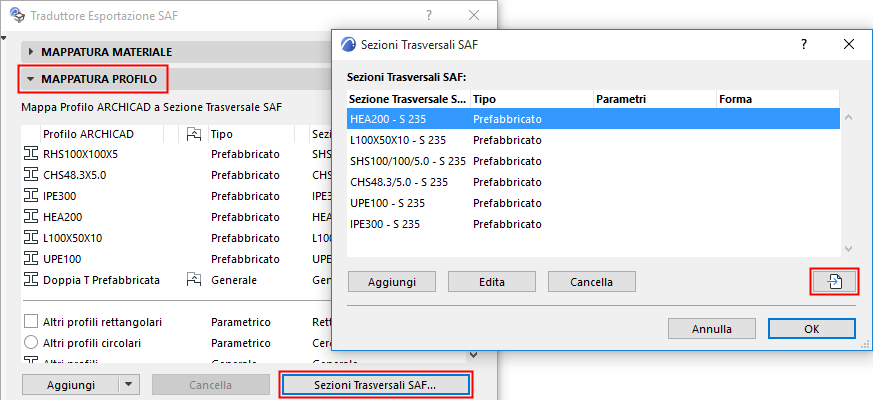Select Altri profili circolari row
Viewport: 873px width, 400px height.
tap(177, 343)
